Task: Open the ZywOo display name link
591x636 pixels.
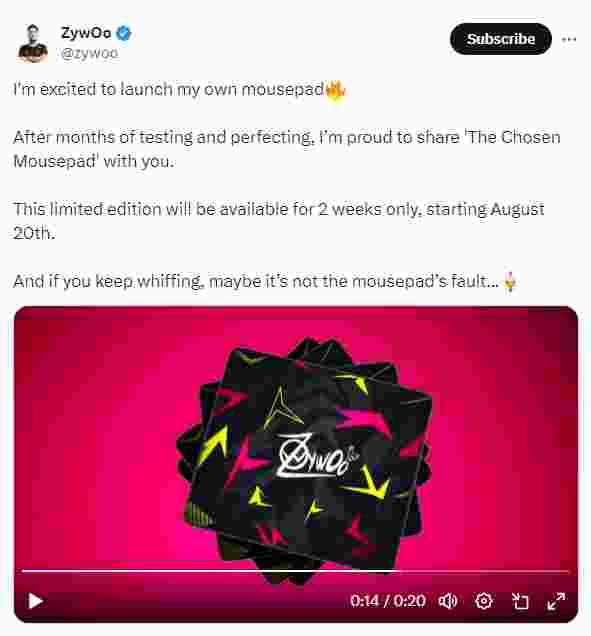Action: point(86,32)
